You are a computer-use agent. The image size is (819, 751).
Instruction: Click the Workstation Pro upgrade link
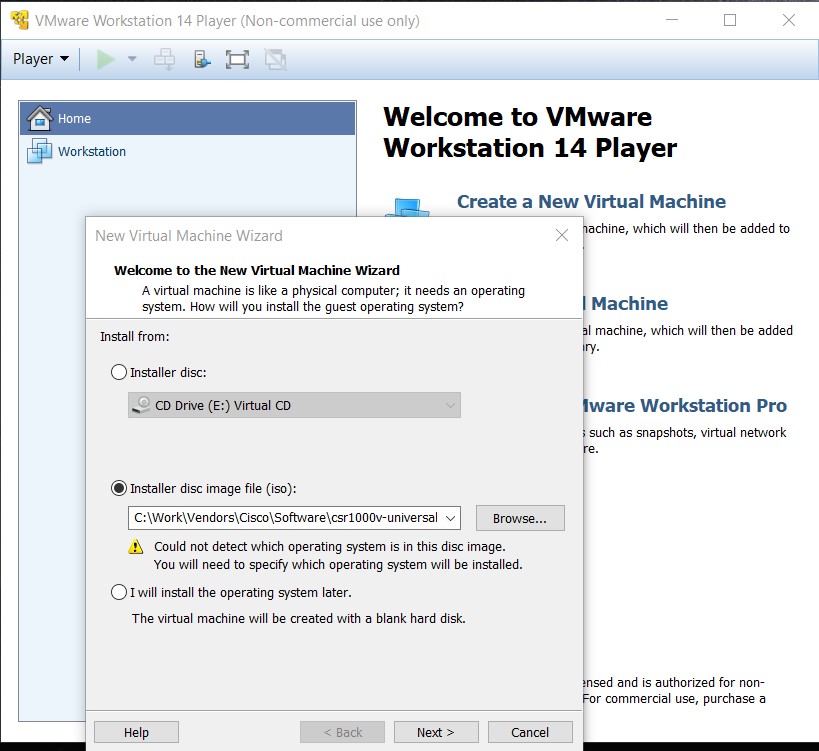point(685,406)
